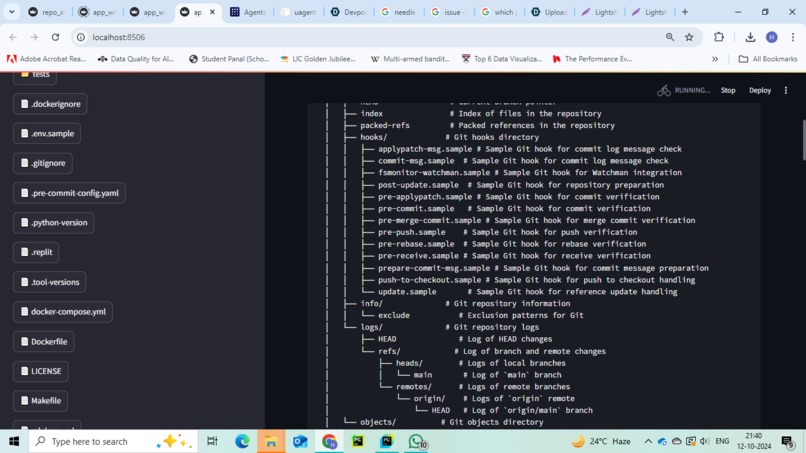Open Adobe Acrobat Rea... bookmark
Image resolution: width=806 pixels, height=453 pixels.
click(46, 59)
